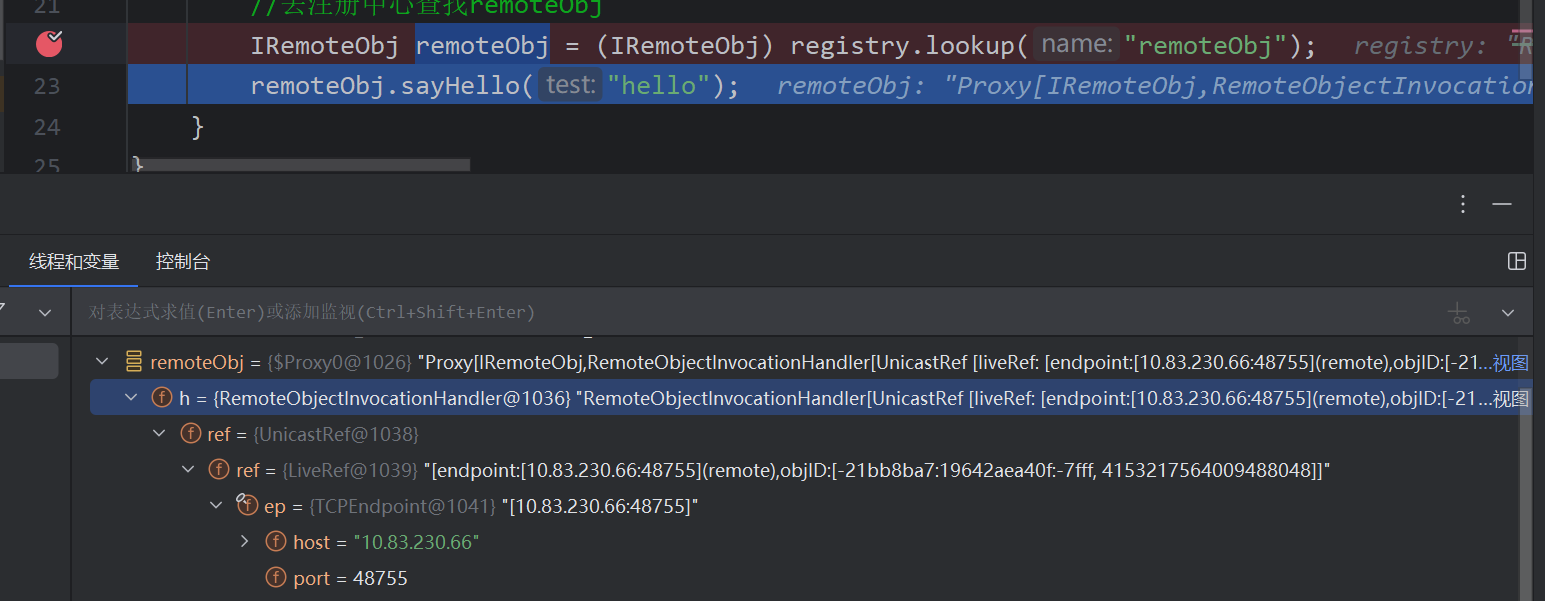
Task: Collapse the remoteObj variable node
Action: [x=101, y=362]
